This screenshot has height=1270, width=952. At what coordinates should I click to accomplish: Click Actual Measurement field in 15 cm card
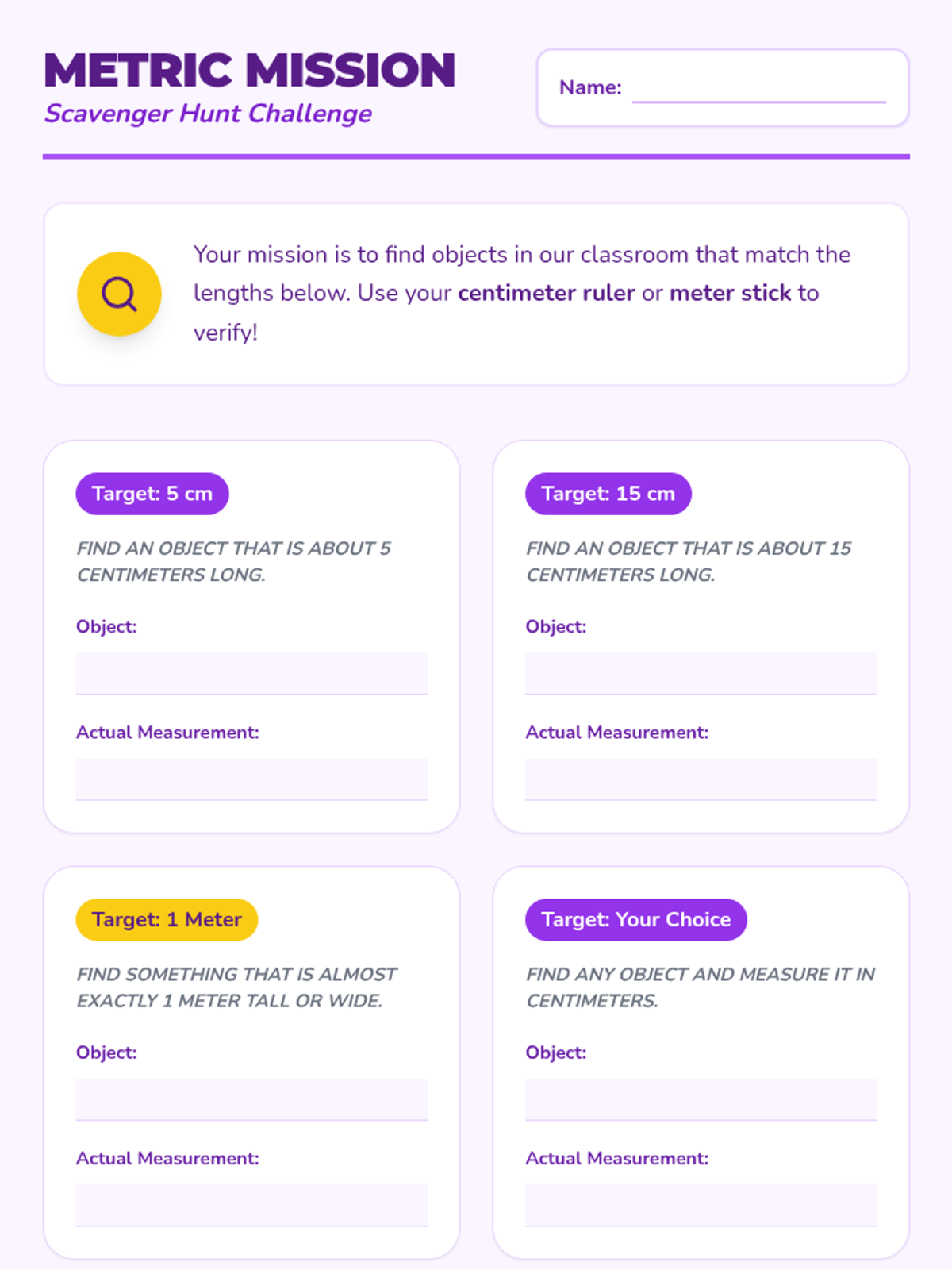pos(701,779)
